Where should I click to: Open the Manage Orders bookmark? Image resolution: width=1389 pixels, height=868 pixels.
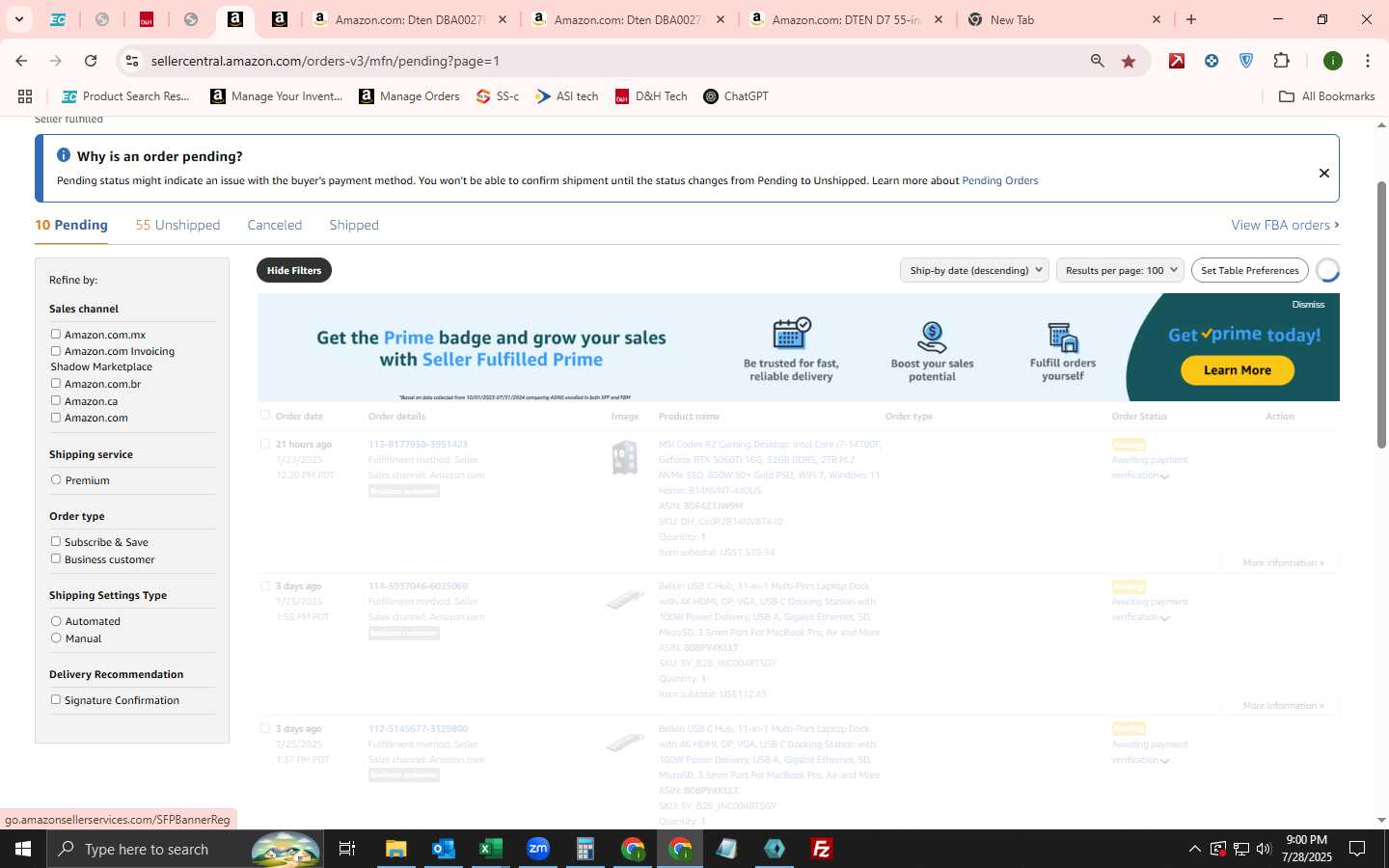point(409,96)
